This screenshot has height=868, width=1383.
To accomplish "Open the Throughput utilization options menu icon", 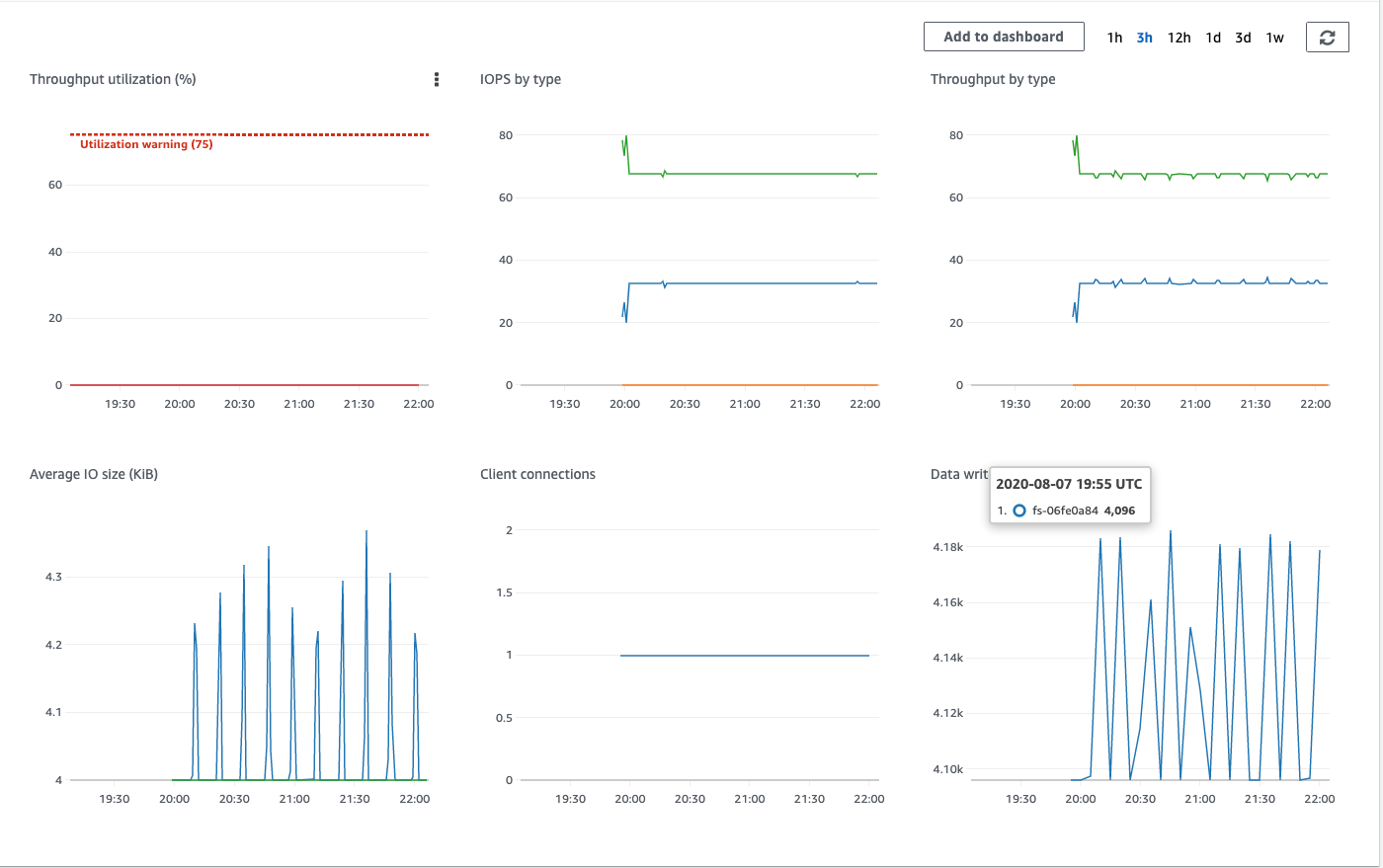I will [436, 79].
